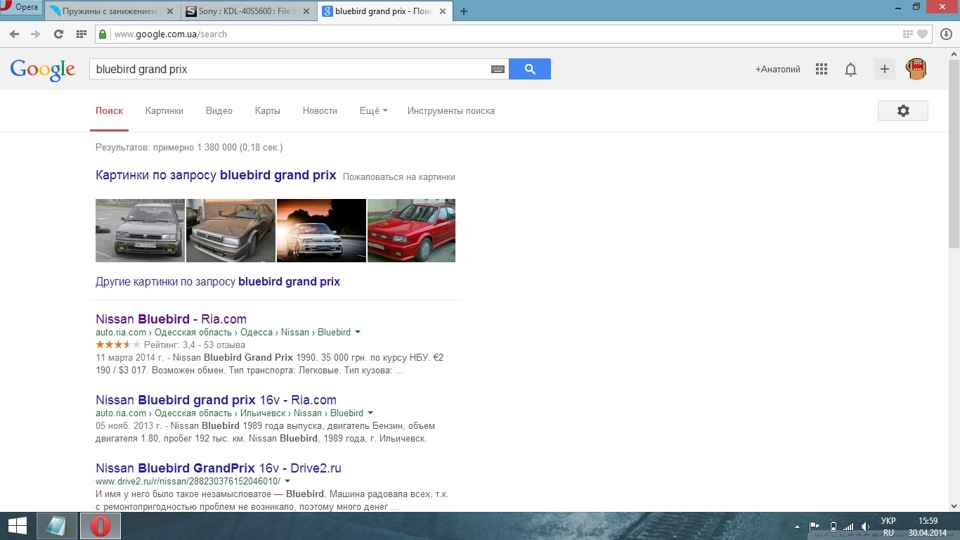This screenshot has width=960, height=540.
Task: Click the blue search magnifier button
Action: tap(530, 69)
